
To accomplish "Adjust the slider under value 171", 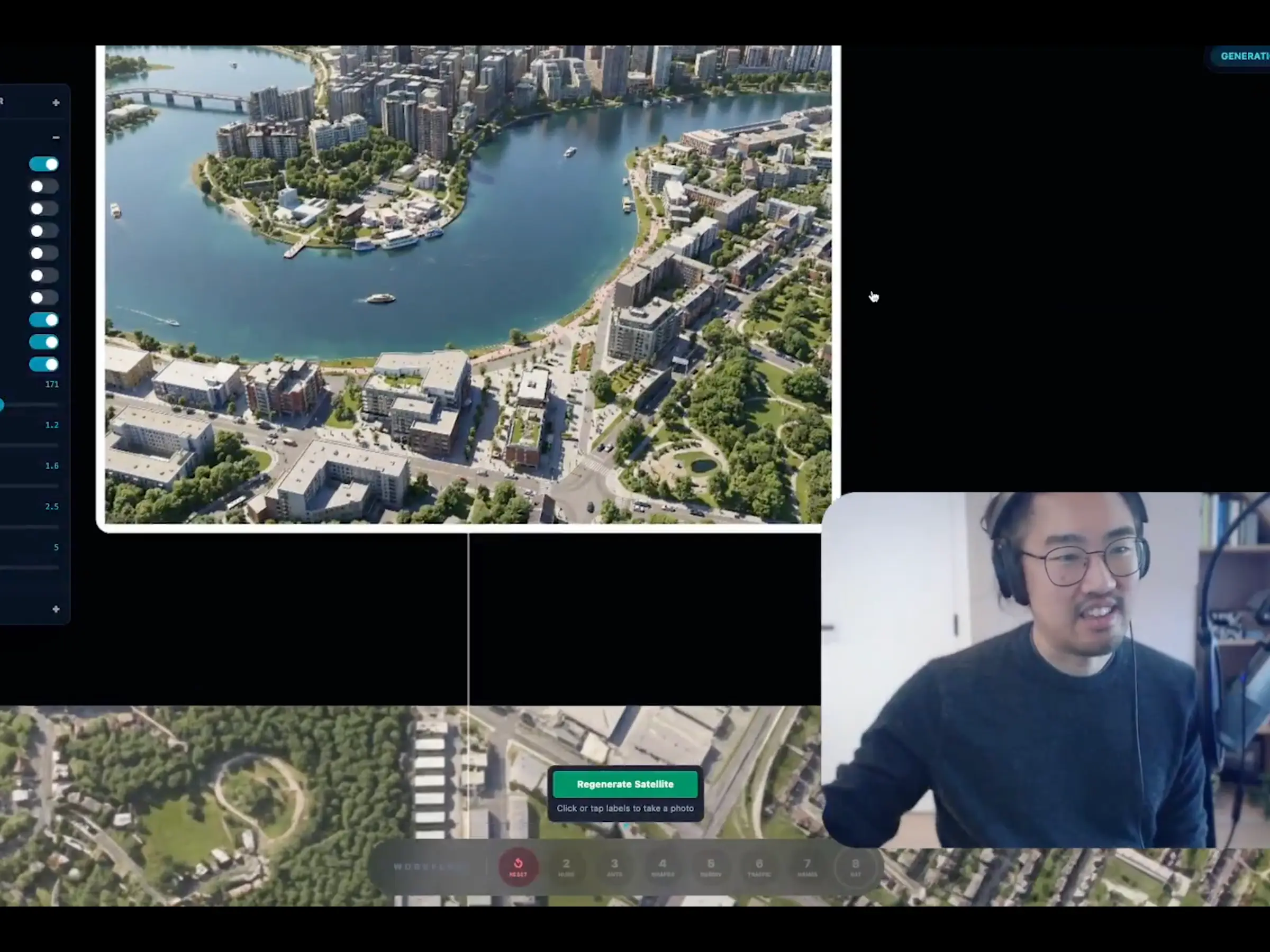I will 29,405.
